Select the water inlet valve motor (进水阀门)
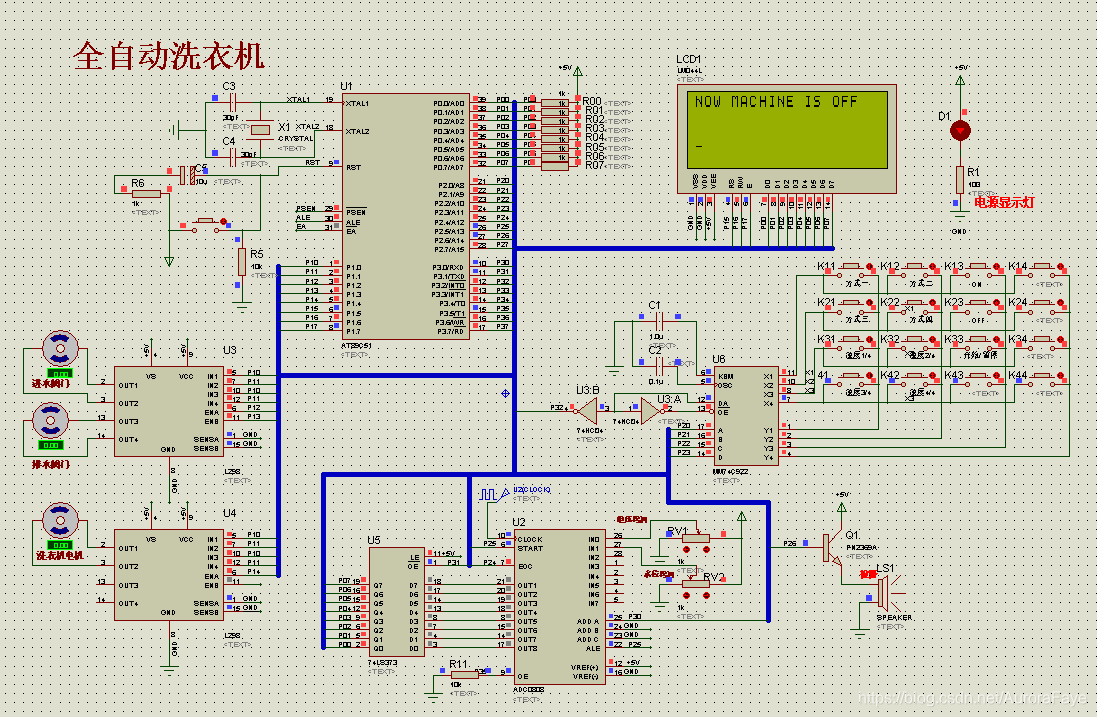This screenshot has width=1097, height=717. tap(60, 348)
